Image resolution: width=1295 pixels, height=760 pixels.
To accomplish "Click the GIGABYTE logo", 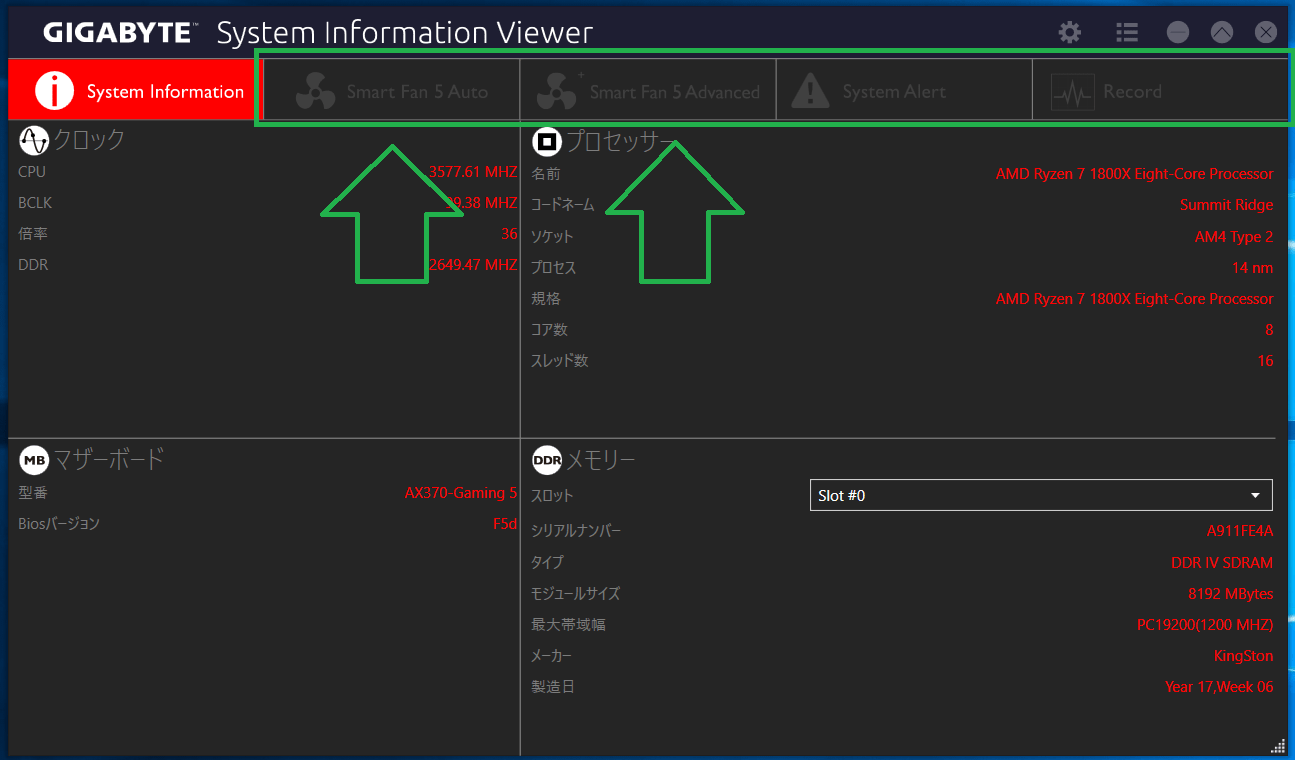I will (117, 33).
